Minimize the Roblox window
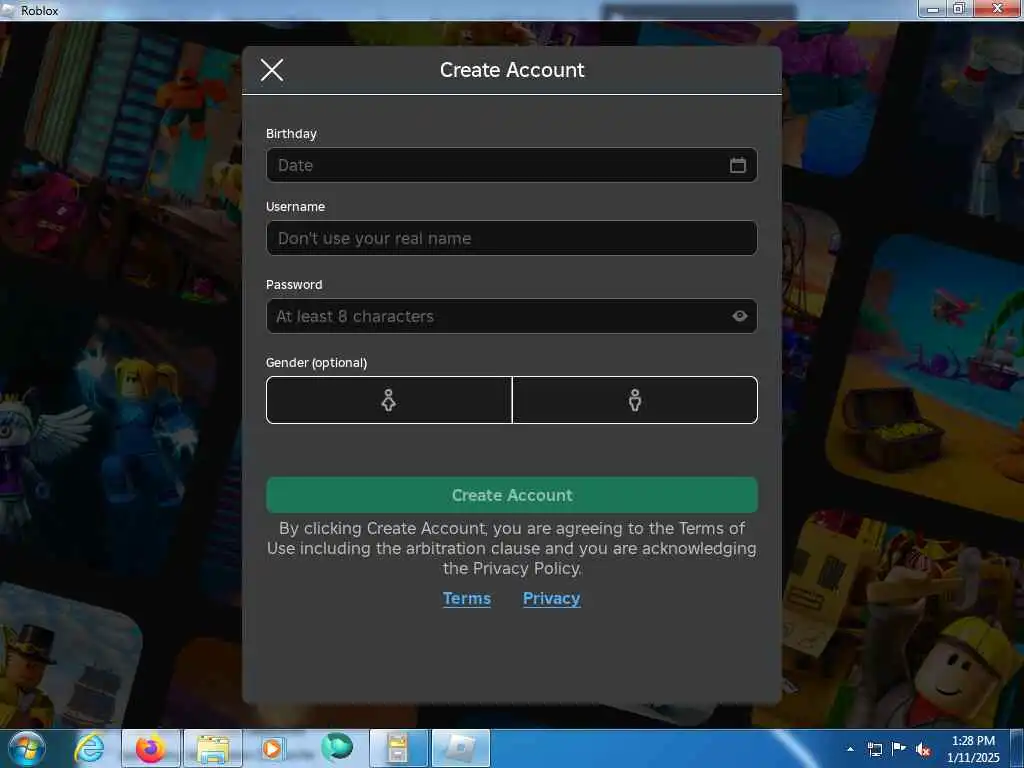 (933, 8)
